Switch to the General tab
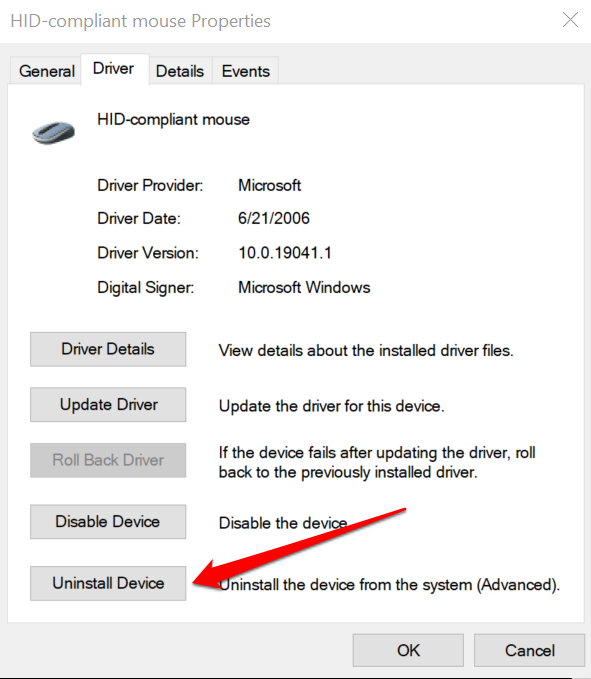This screenshot has height=679, width=591. (x=46, y=71)
